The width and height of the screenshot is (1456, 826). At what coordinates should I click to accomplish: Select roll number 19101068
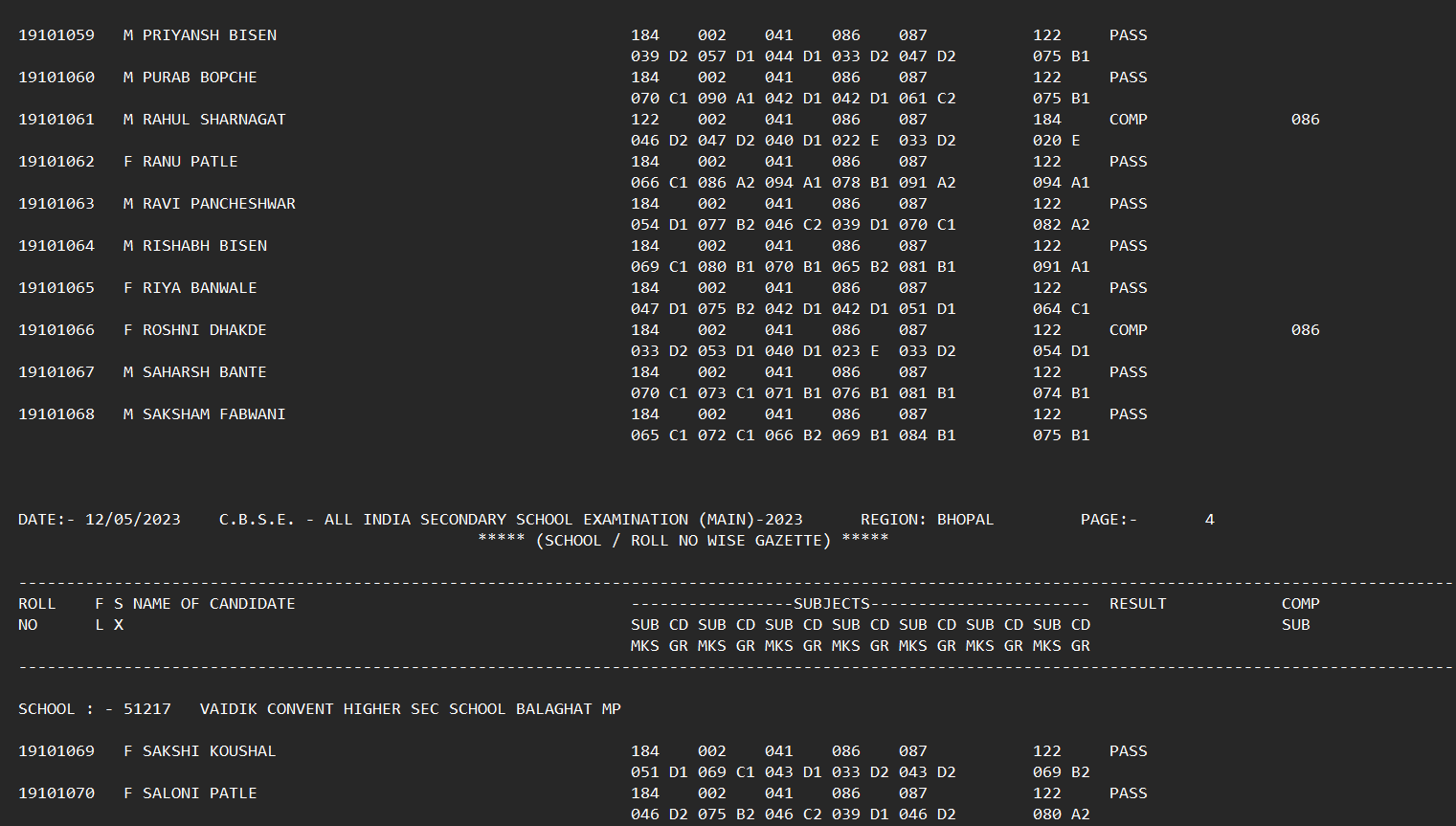56,414
